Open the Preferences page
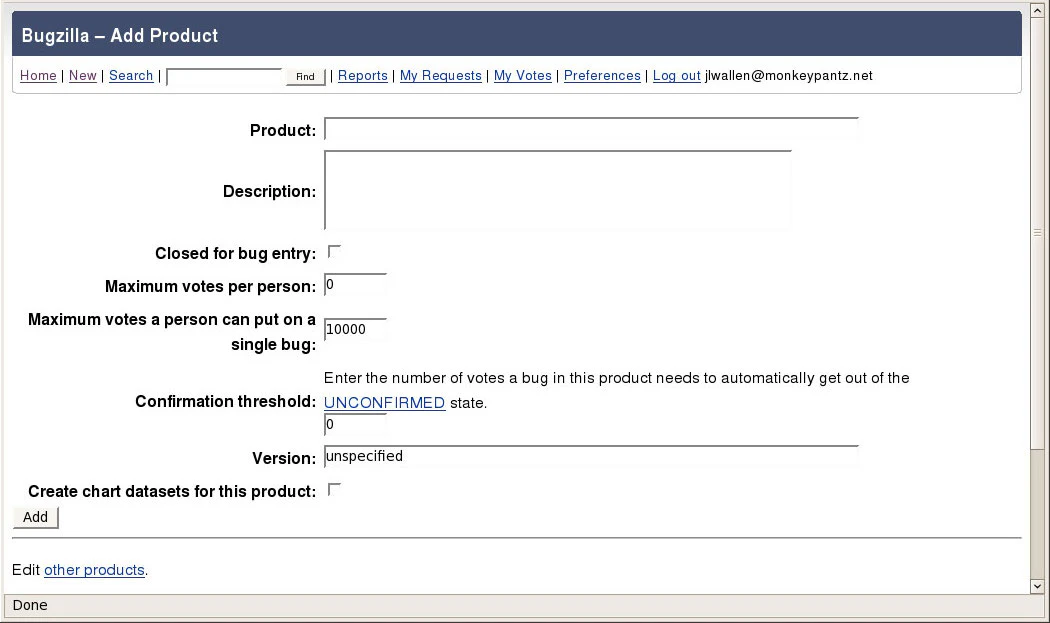1050x623 pixels. pos(602,75)
